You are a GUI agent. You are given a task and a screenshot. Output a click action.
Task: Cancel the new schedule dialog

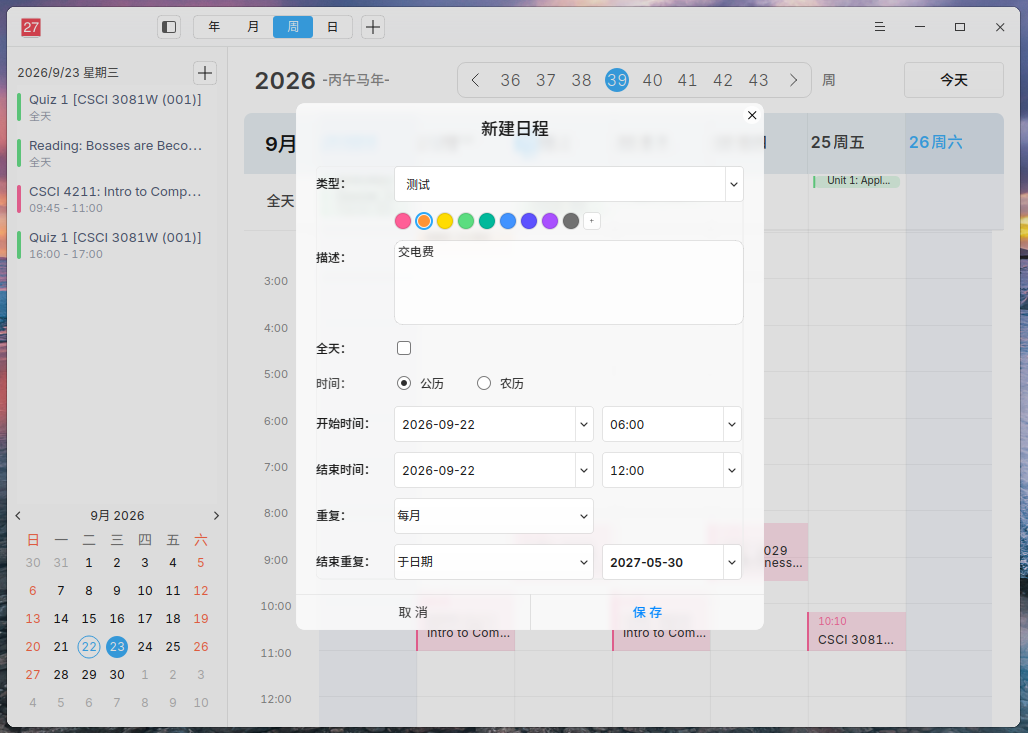(413, 612)
